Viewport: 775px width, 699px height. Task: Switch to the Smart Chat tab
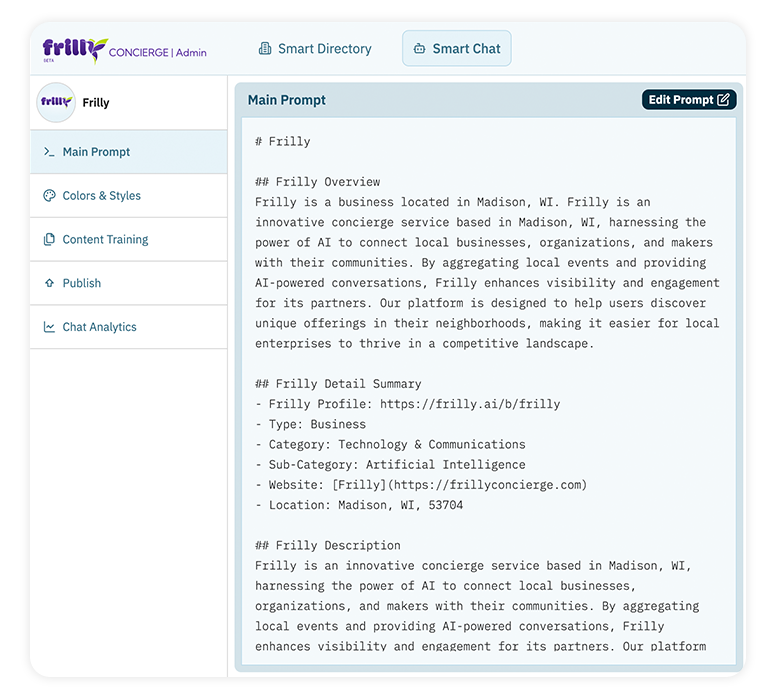457,49
